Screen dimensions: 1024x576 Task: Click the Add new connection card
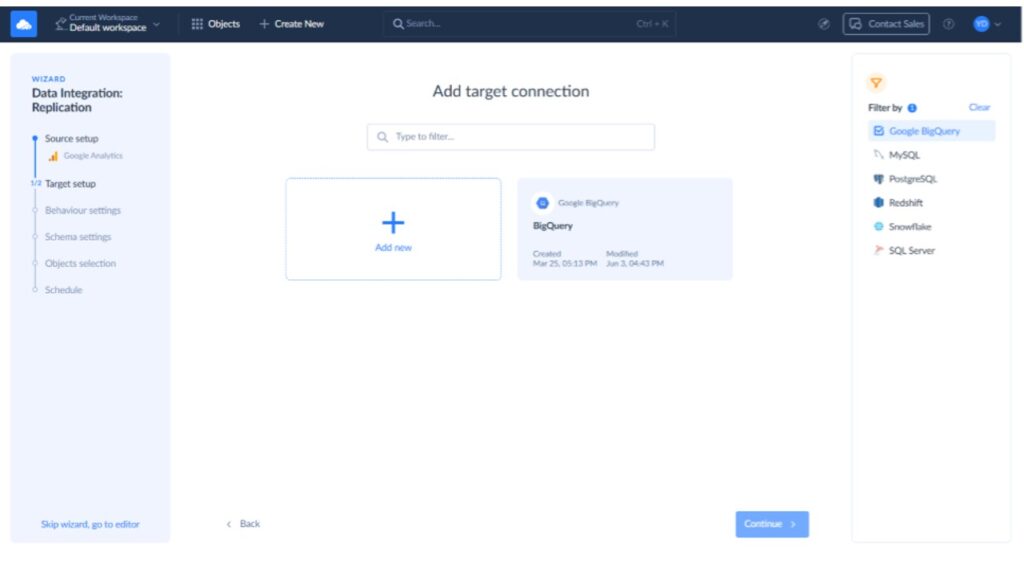coord(393,229)
